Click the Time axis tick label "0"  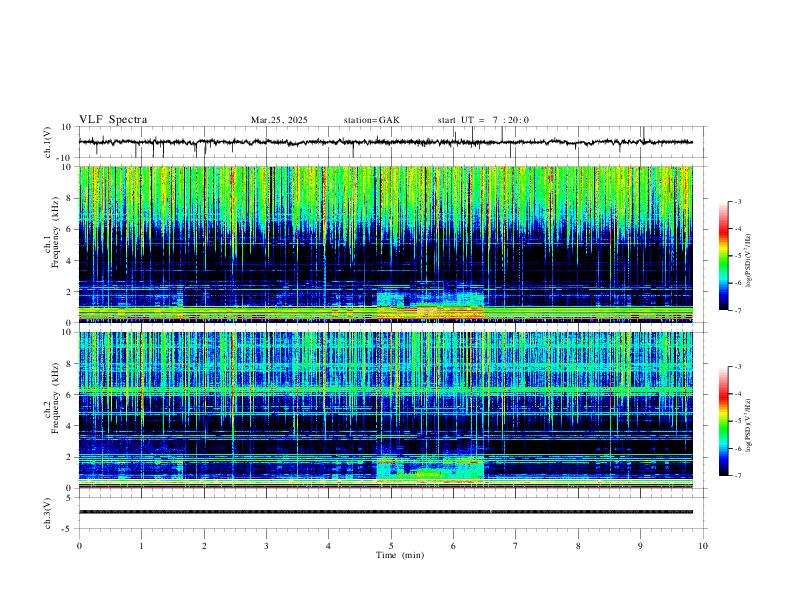(x=79, y=546)
